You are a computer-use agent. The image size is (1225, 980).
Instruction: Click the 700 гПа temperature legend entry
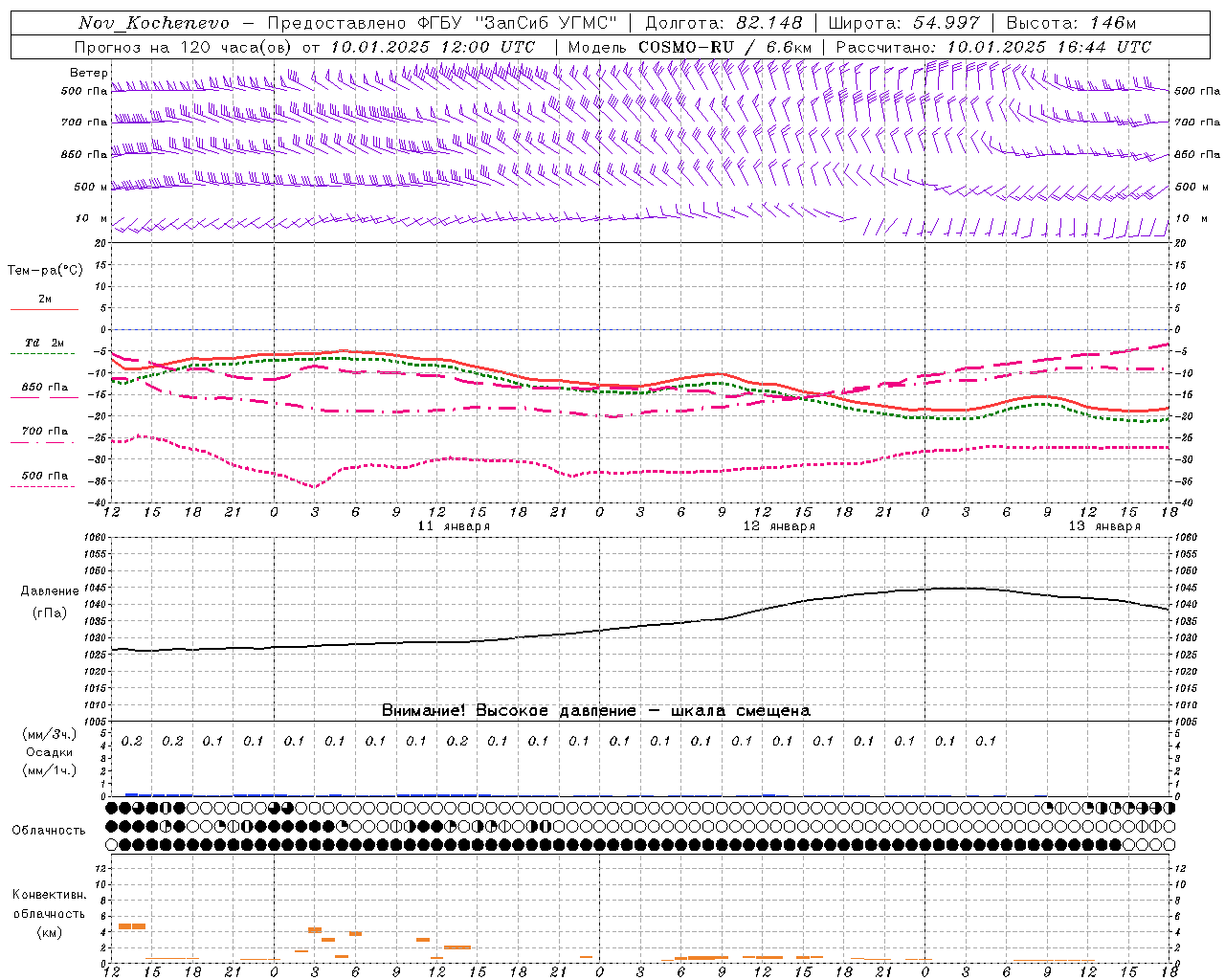(45, 432)
